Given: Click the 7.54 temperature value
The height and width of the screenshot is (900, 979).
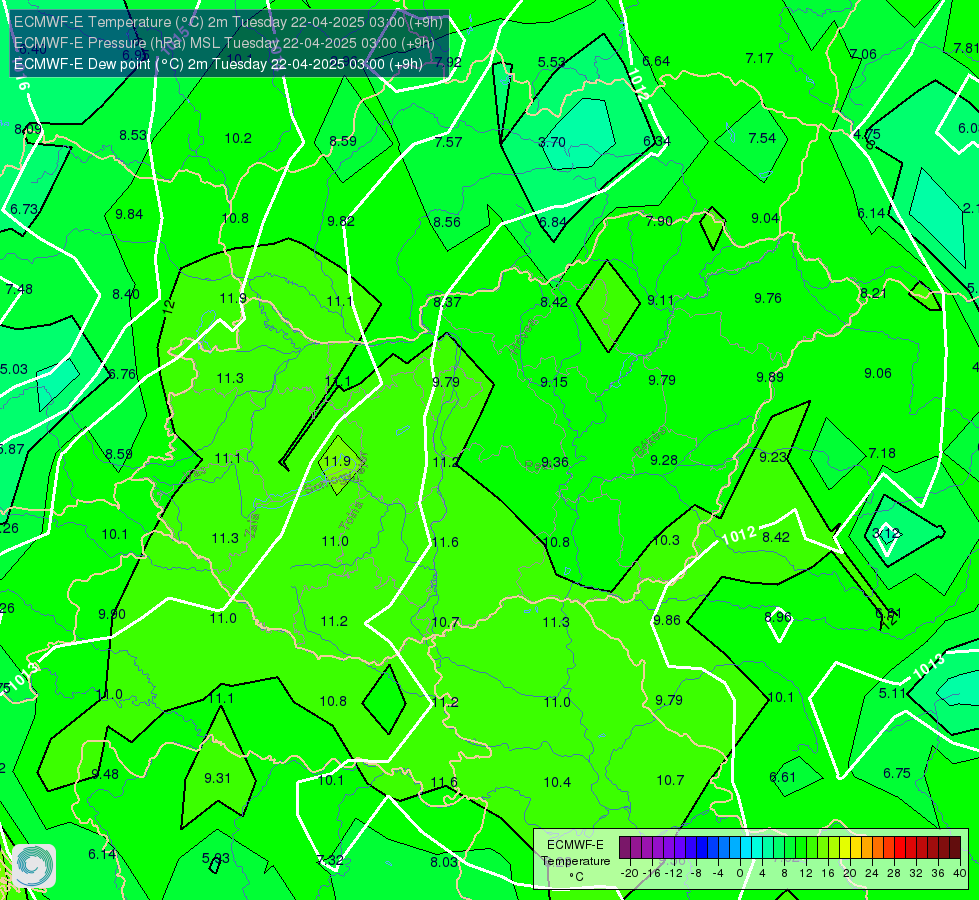Looking at the screenshot, I should [762, 138].
